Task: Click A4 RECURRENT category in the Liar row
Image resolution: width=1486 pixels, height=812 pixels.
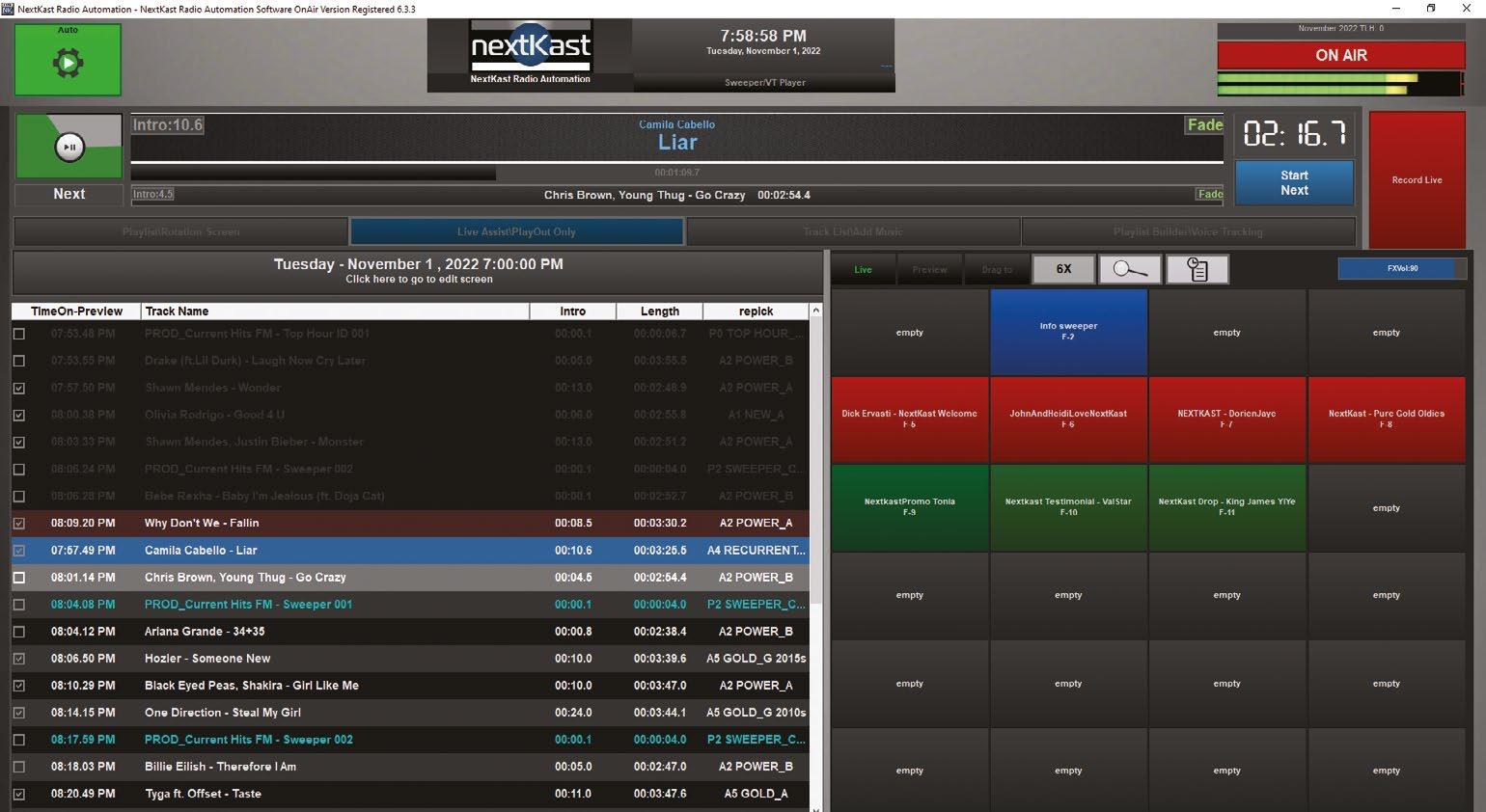Action: point(756,551)
